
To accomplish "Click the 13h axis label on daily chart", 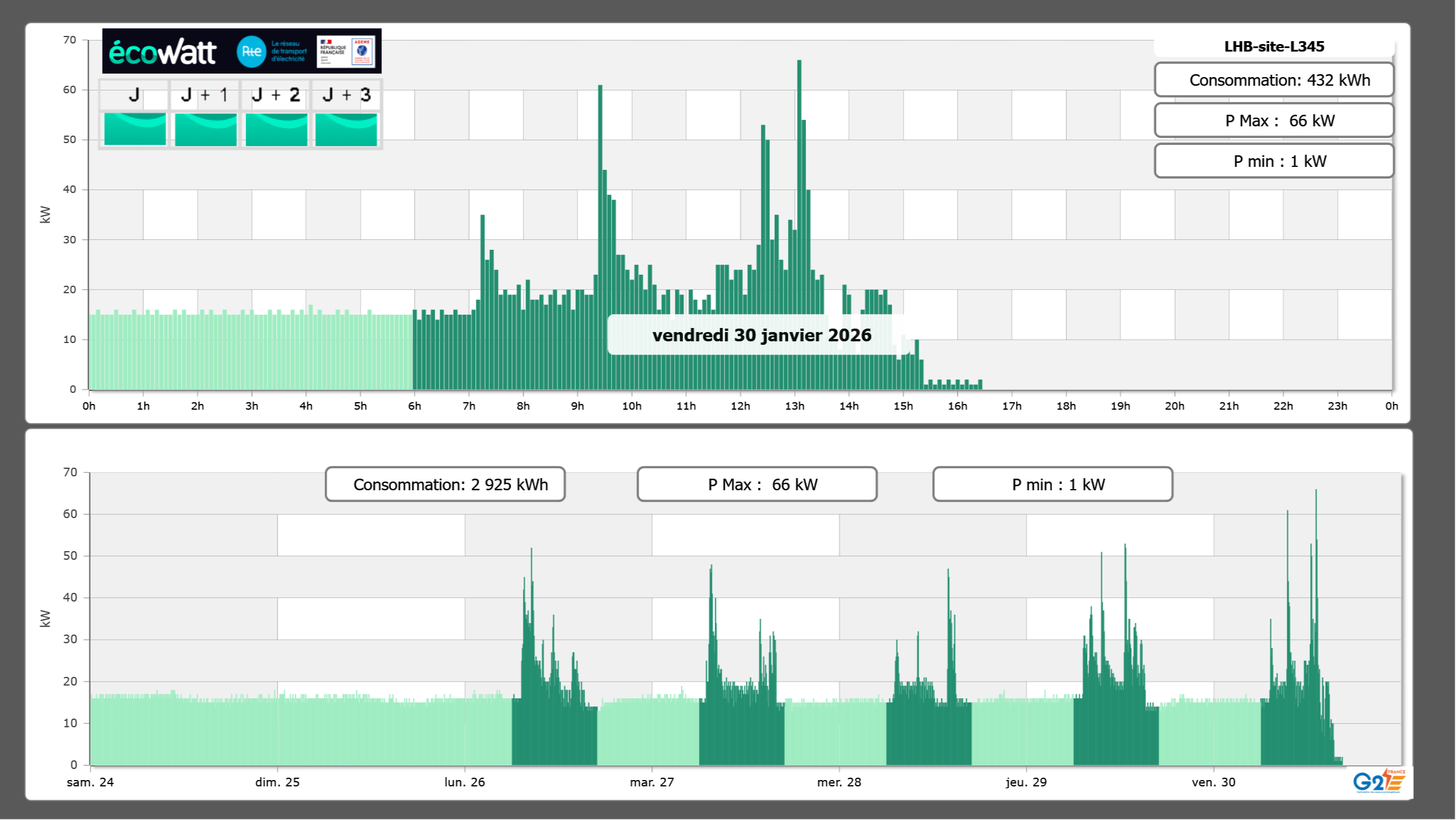I will [x=794, y=406].
